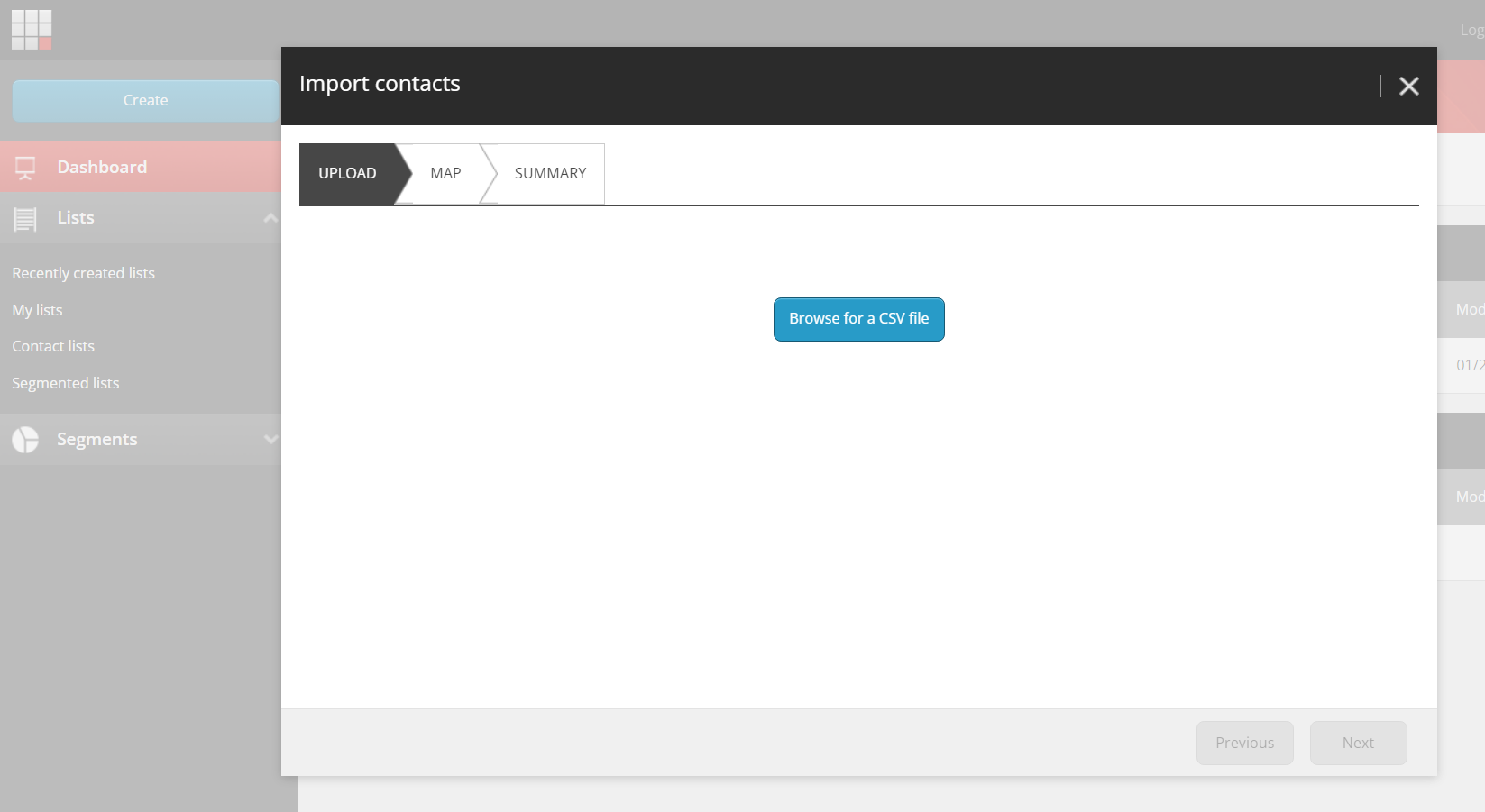Viewport: 1485px width, 812px height.
Task: Open Recently created lists
Action: click(x=83, y=272)
